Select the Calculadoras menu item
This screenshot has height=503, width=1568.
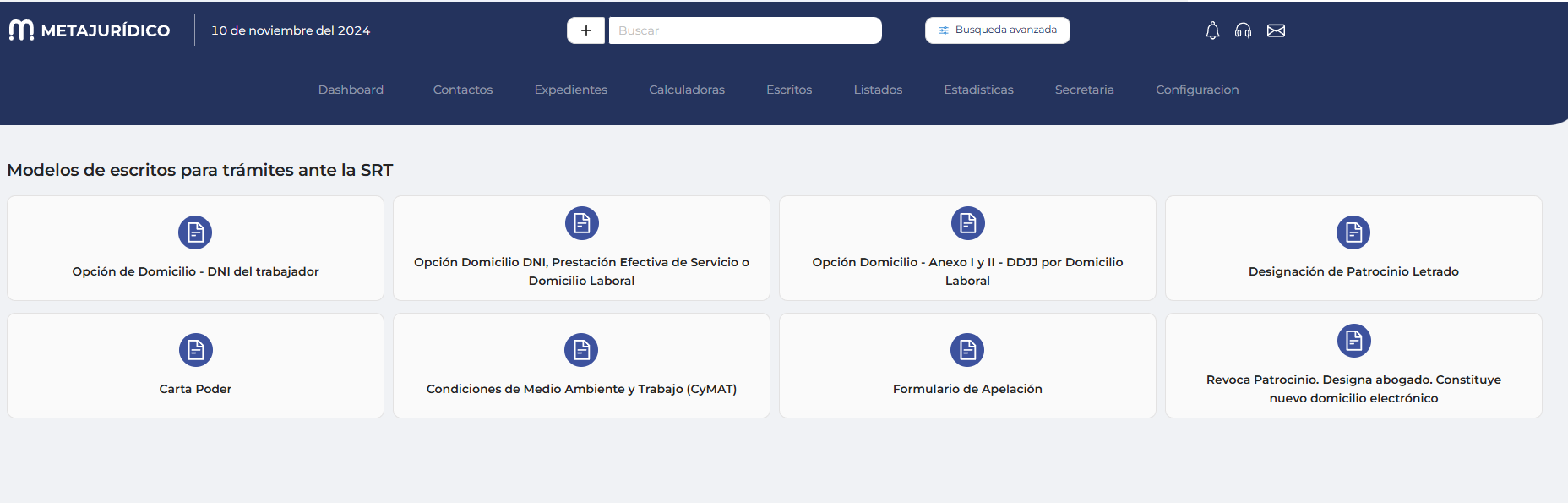(686, 90)
